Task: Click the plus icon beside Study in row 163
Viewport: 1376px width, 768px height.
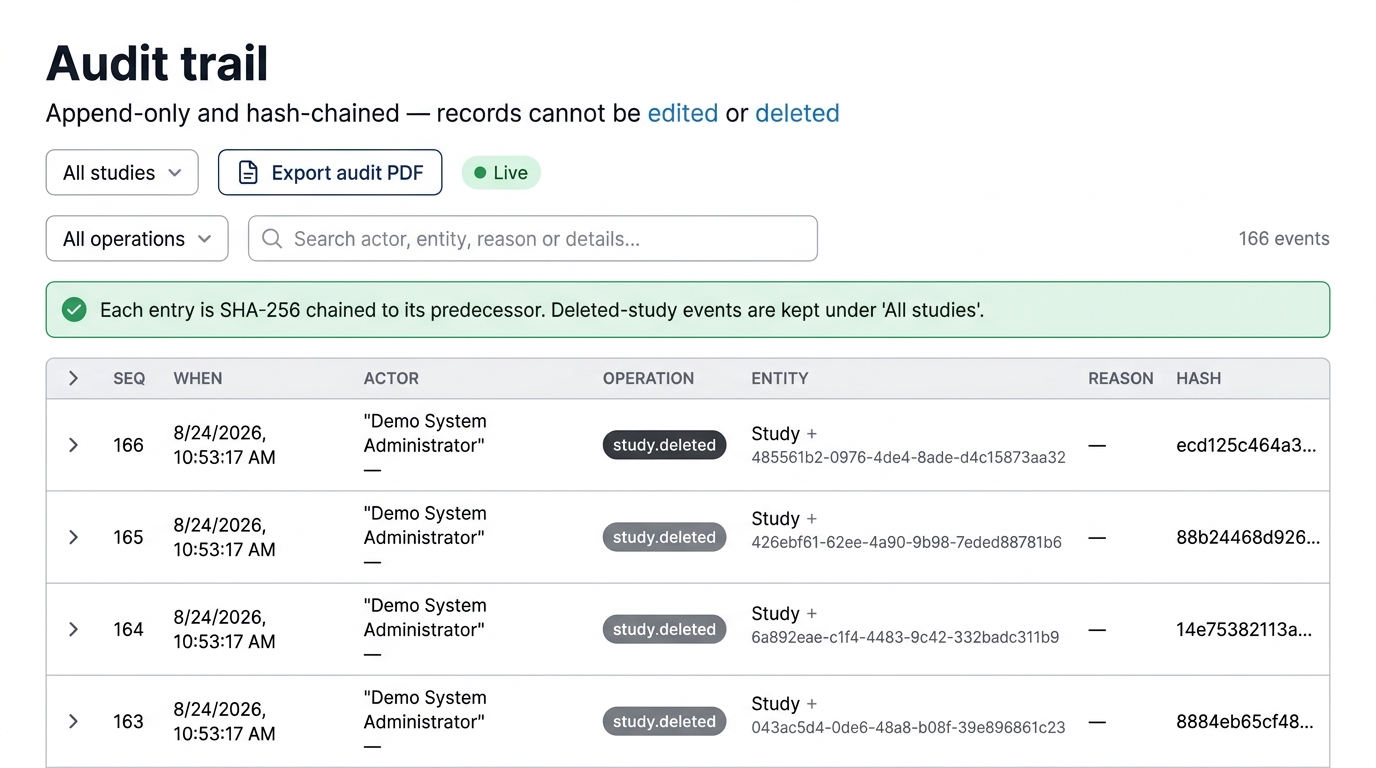Action: tap(812, 704)
